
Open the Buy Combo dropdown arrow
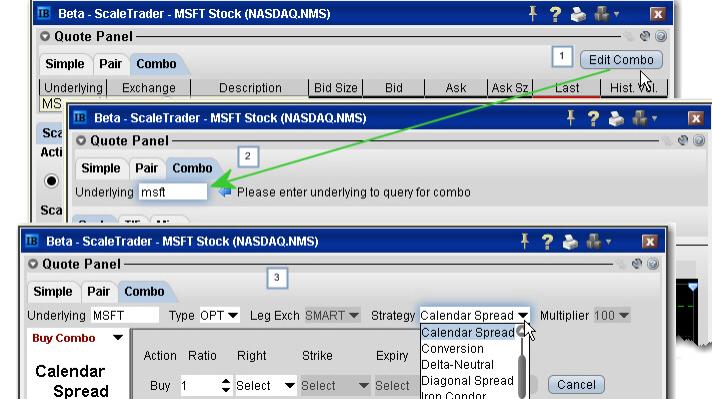118,338
